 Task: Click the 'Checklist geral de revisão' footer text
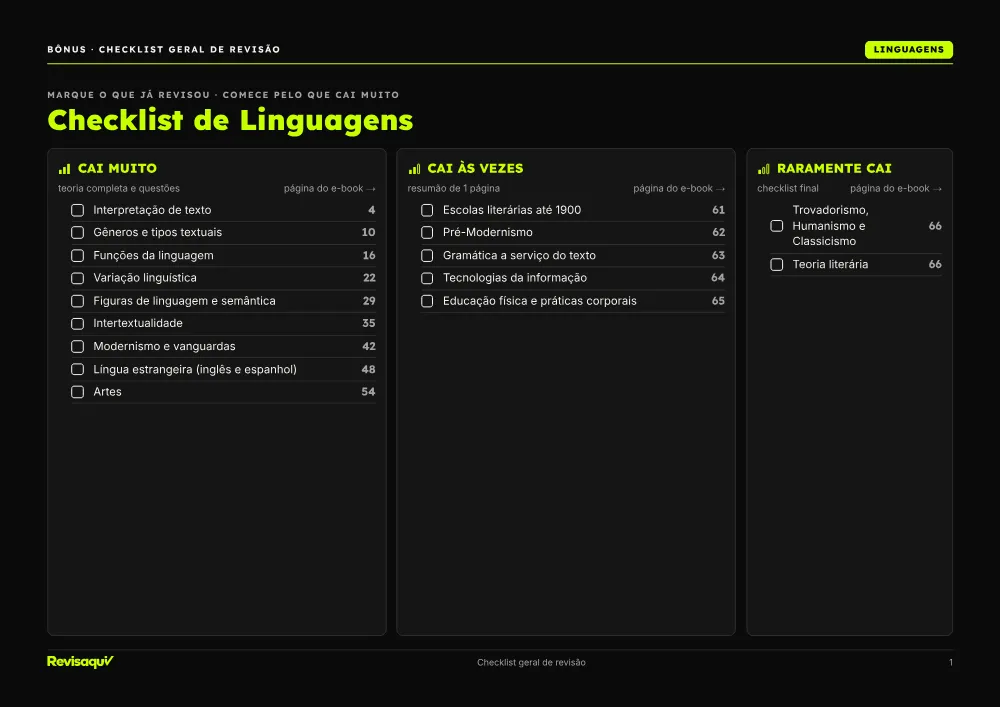(x=531, y=662)
